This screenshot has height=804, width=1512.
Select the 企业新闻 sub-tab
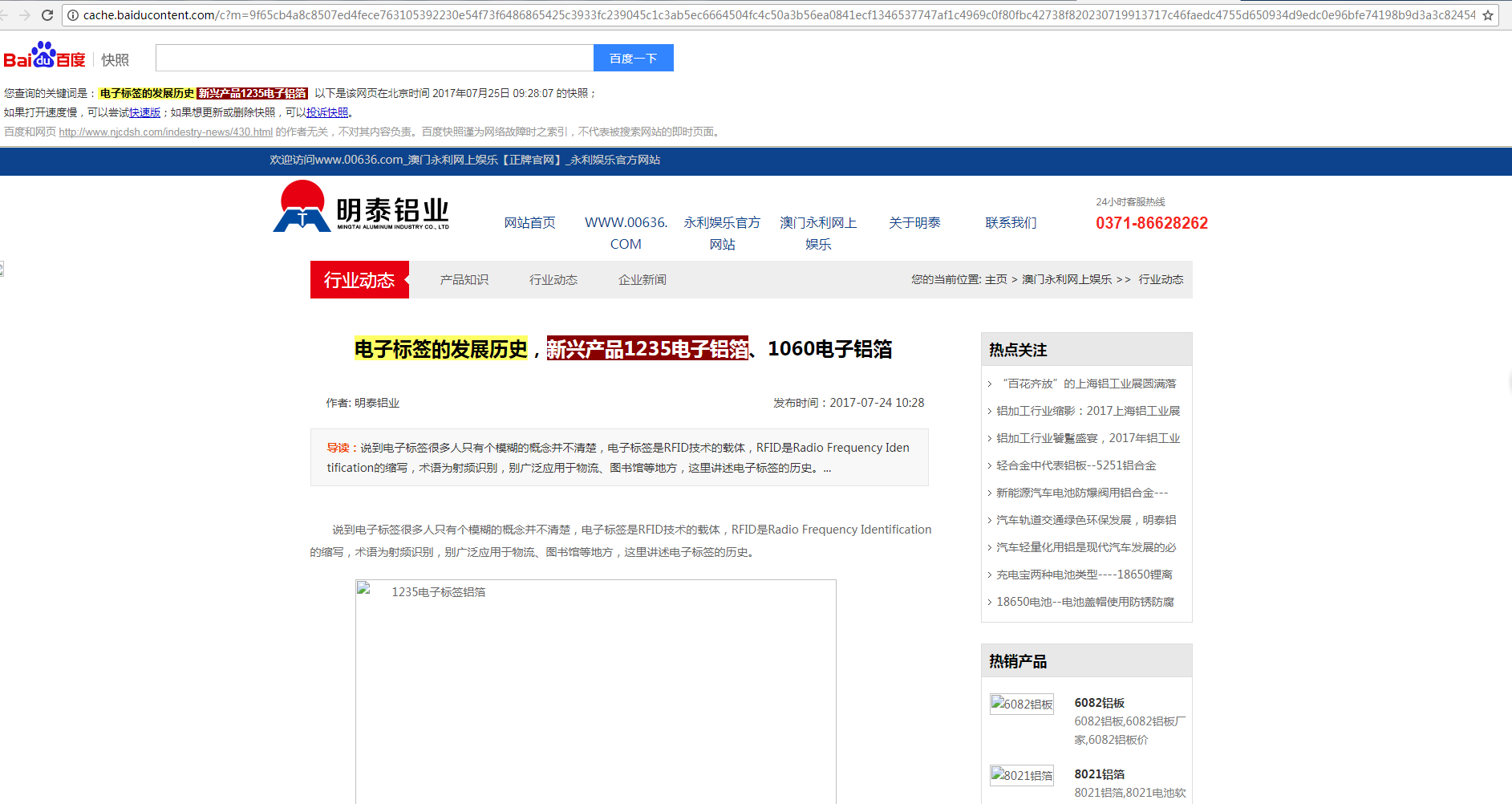(642, 279)
